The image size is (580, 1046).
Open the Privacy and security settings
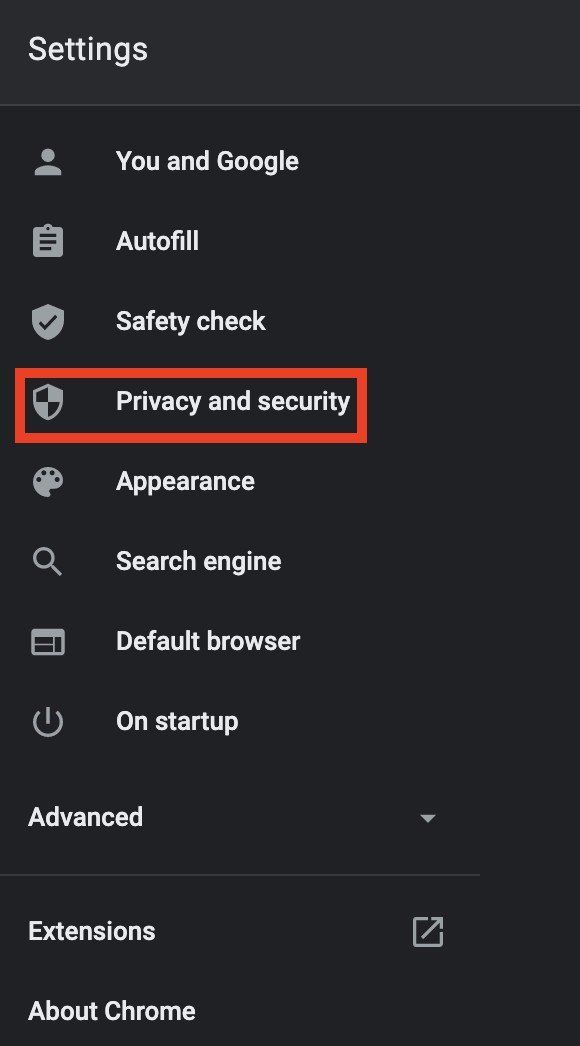[x=232, y=401]
